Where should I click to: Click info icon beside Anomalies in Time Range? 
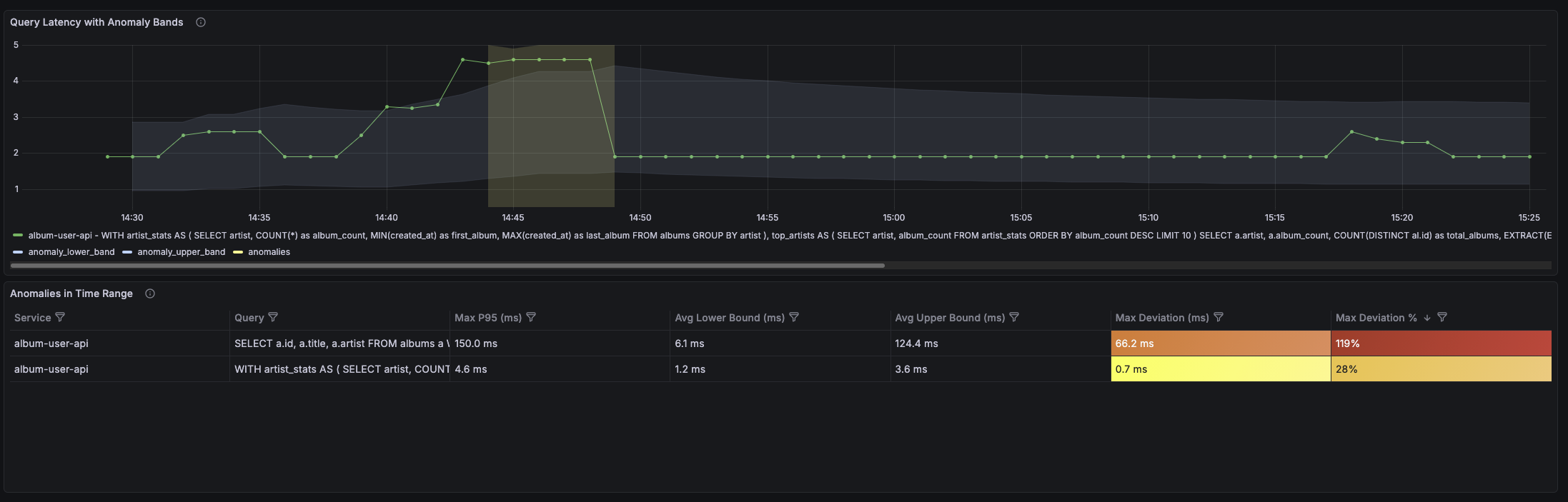(150, 293)
